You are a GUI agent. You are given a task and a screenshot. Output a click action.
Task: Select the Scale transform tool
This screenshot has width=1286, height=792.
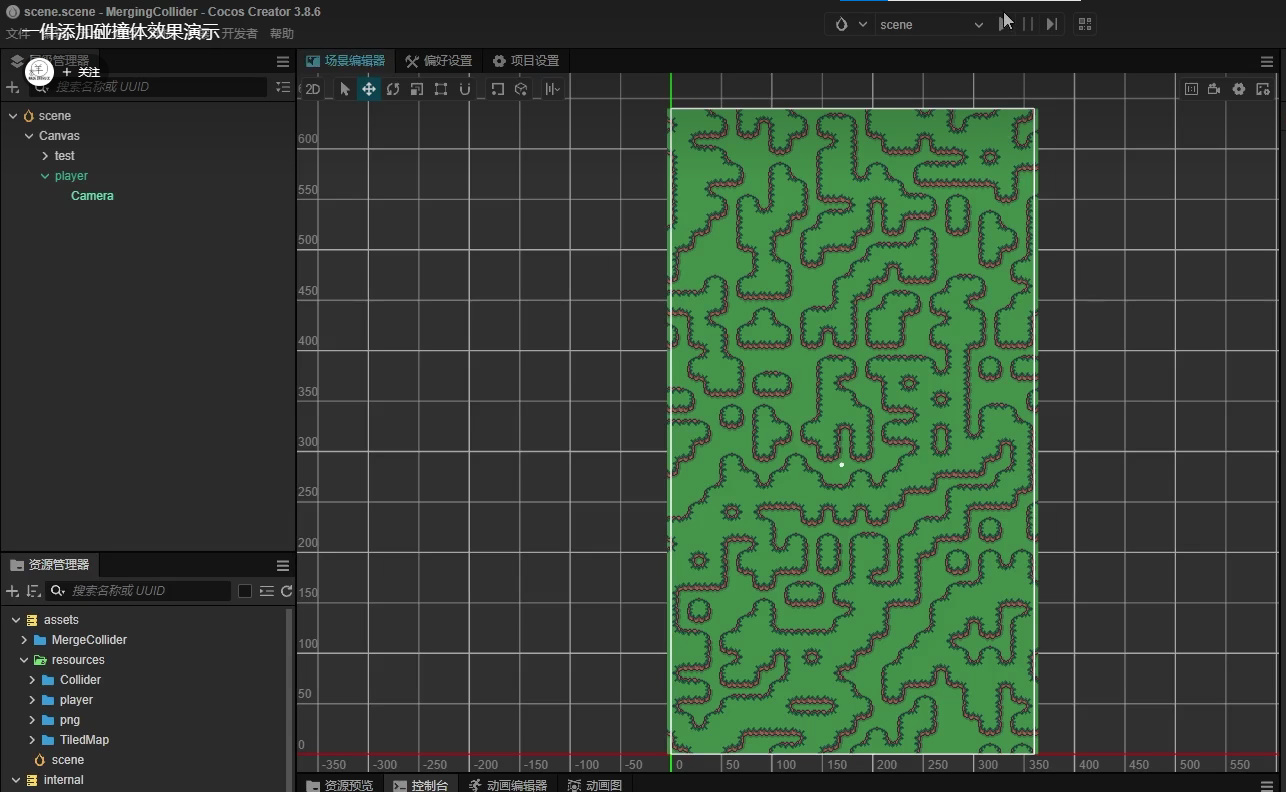417,89
